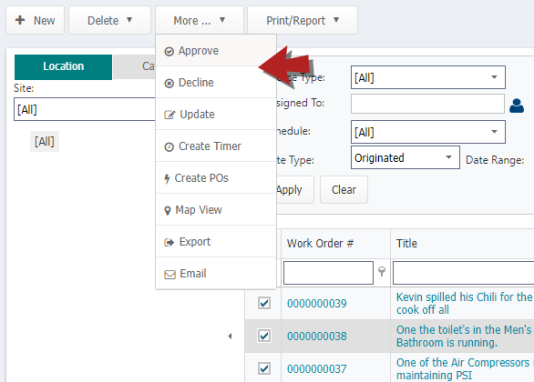
Task: Click the Work Order # filter input
Action: (x=328, y=273)
